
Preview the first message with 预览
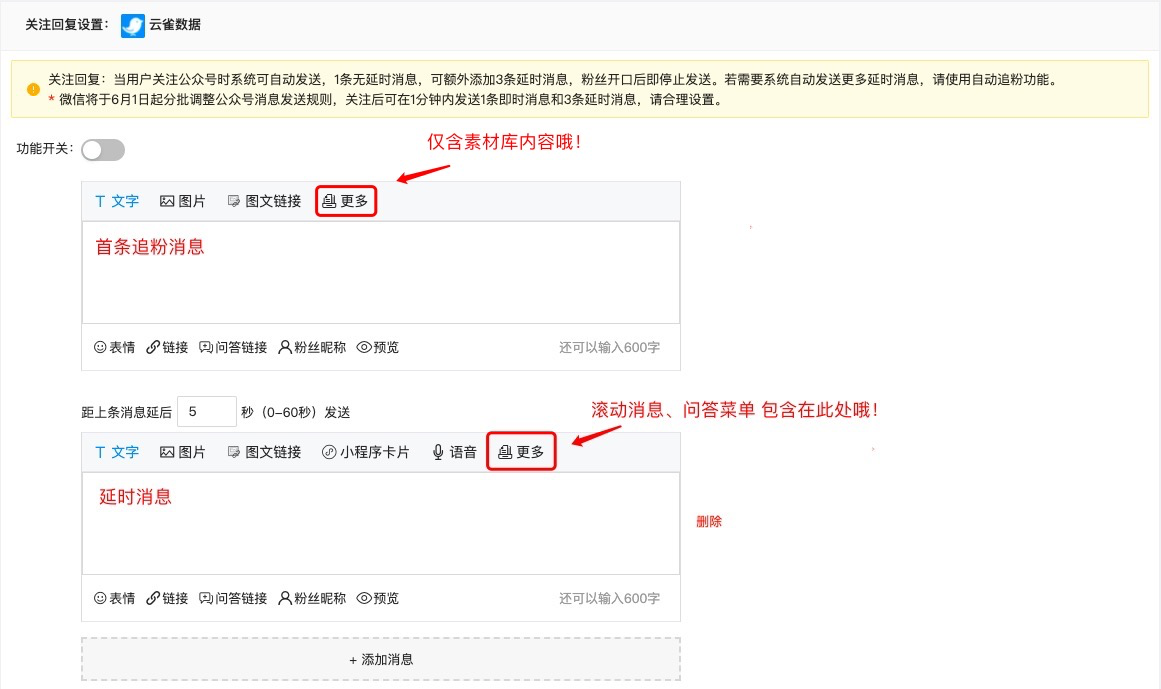[x=378, y=347]
